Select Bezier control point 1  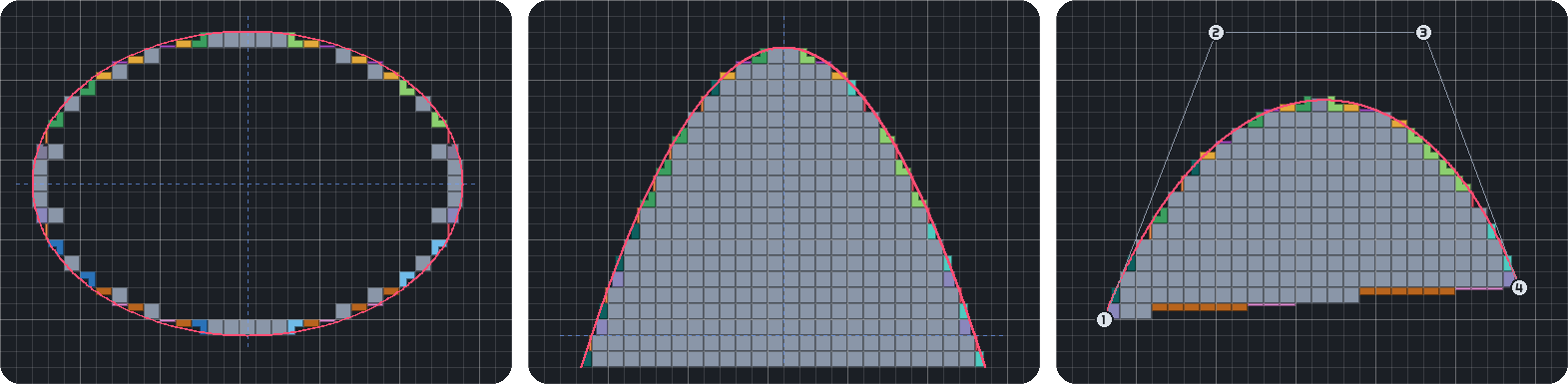(x=1104, y=319)
